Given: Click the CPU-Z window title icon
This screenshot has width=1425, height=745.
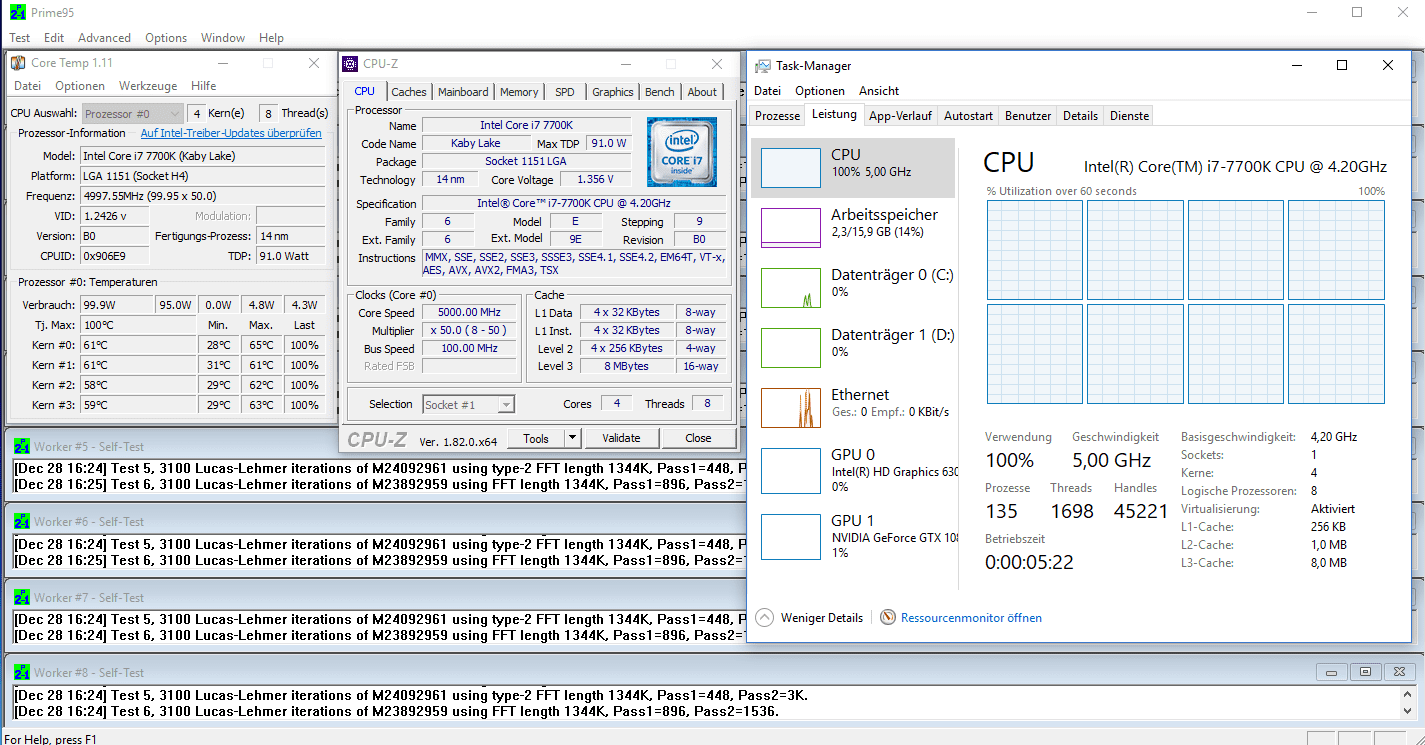Looking at the screenshot, I should point(350,63).
